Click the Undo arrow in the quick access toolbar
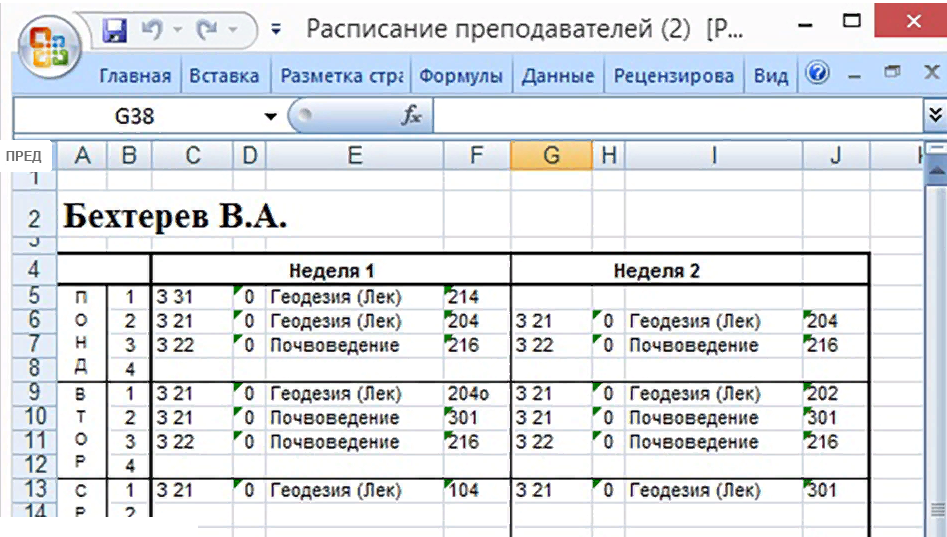The image size is (947, 537). [151, 30]
